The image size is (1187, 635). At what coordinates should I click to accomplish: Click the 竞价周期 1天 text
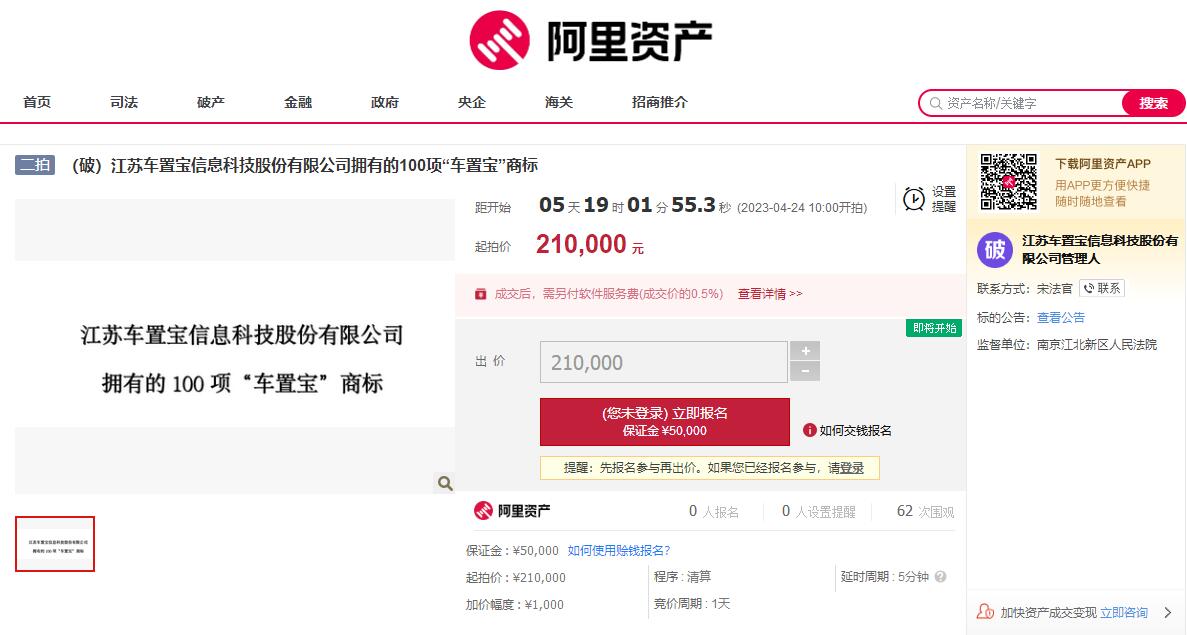tap(692, 604)
